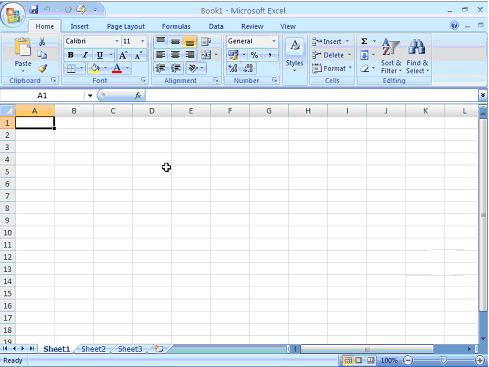
Task: Apply Comma style
Action: click(270, 55)
